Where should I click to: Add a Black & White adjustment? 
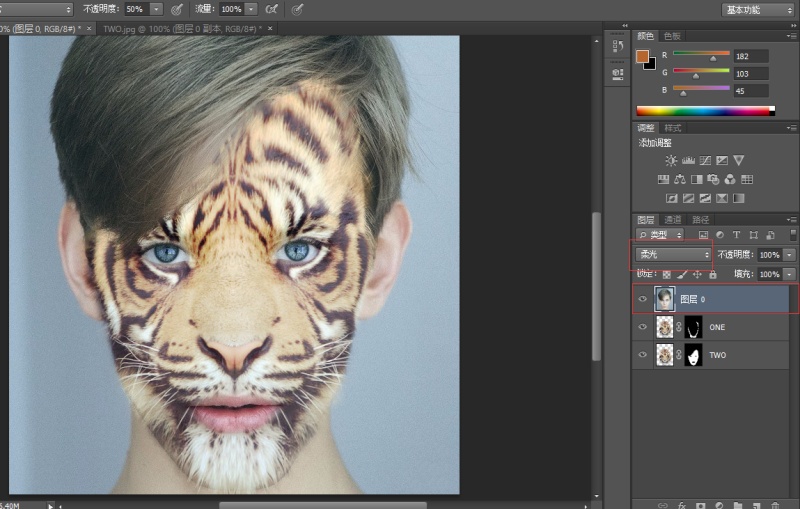pyautogui.click(x=696, y=180)
